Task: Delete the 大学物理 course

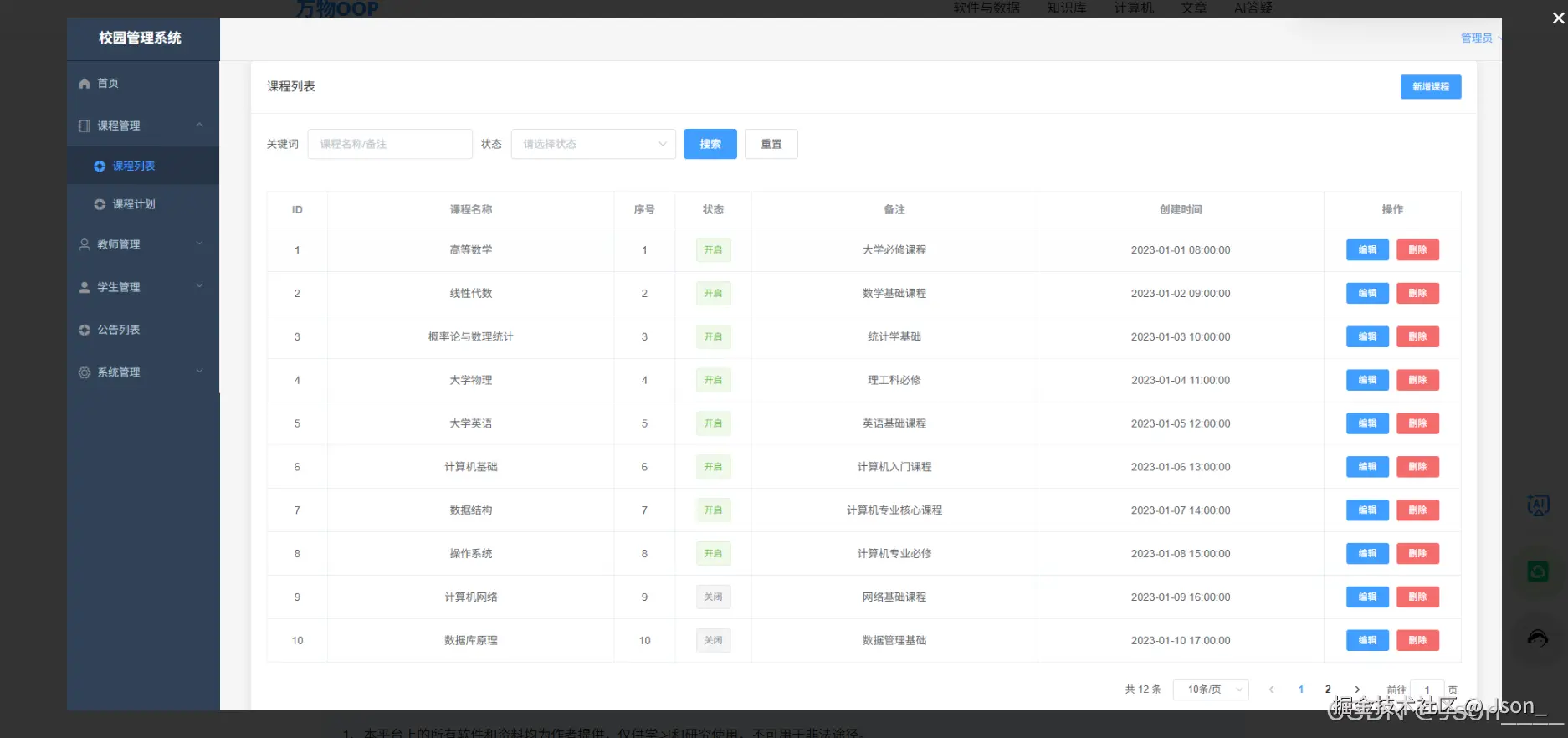Action: (1417, 380)
